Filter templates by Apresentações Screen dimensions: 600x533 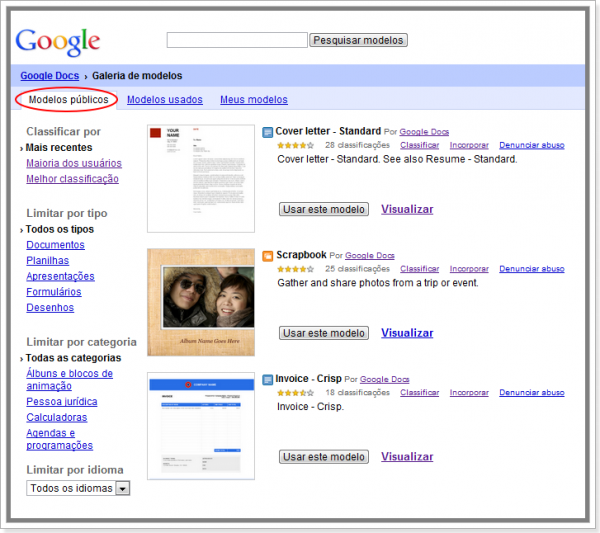[60, 276]
